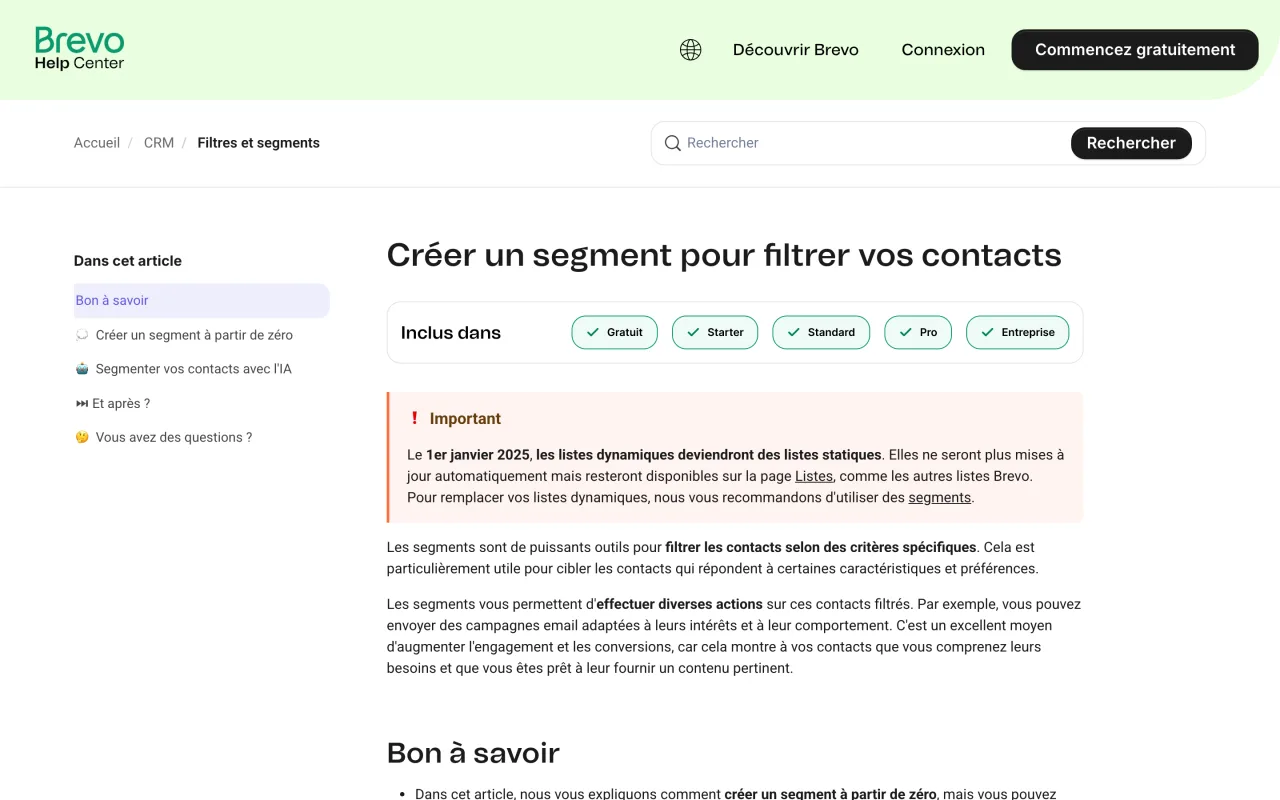Click the Pro plan badge
The width and height of the screenshot is (1280, 800).
(x=918, y=332)
